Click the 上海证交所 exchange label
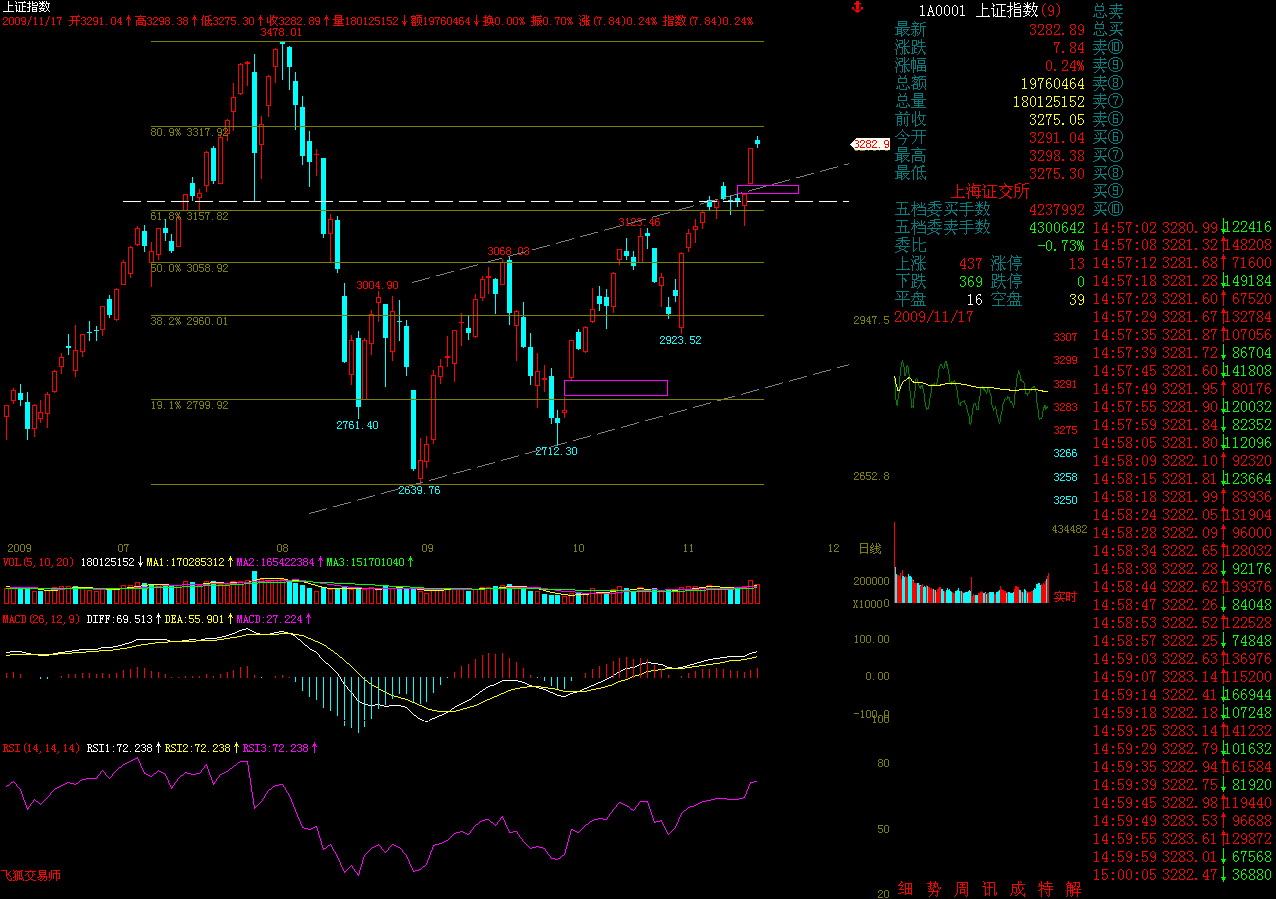The image size is (1276, 899). click(x=990, y=191)
